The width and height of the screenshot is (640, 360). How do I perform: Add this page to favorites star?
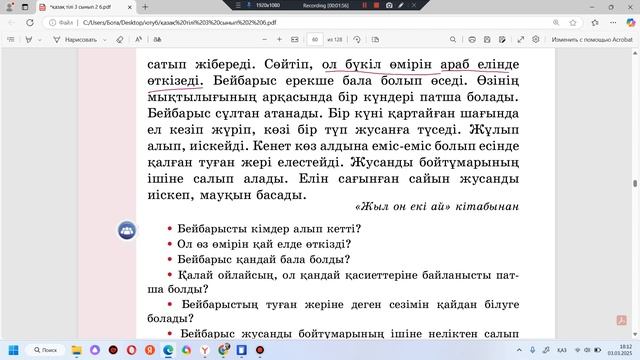573,22
